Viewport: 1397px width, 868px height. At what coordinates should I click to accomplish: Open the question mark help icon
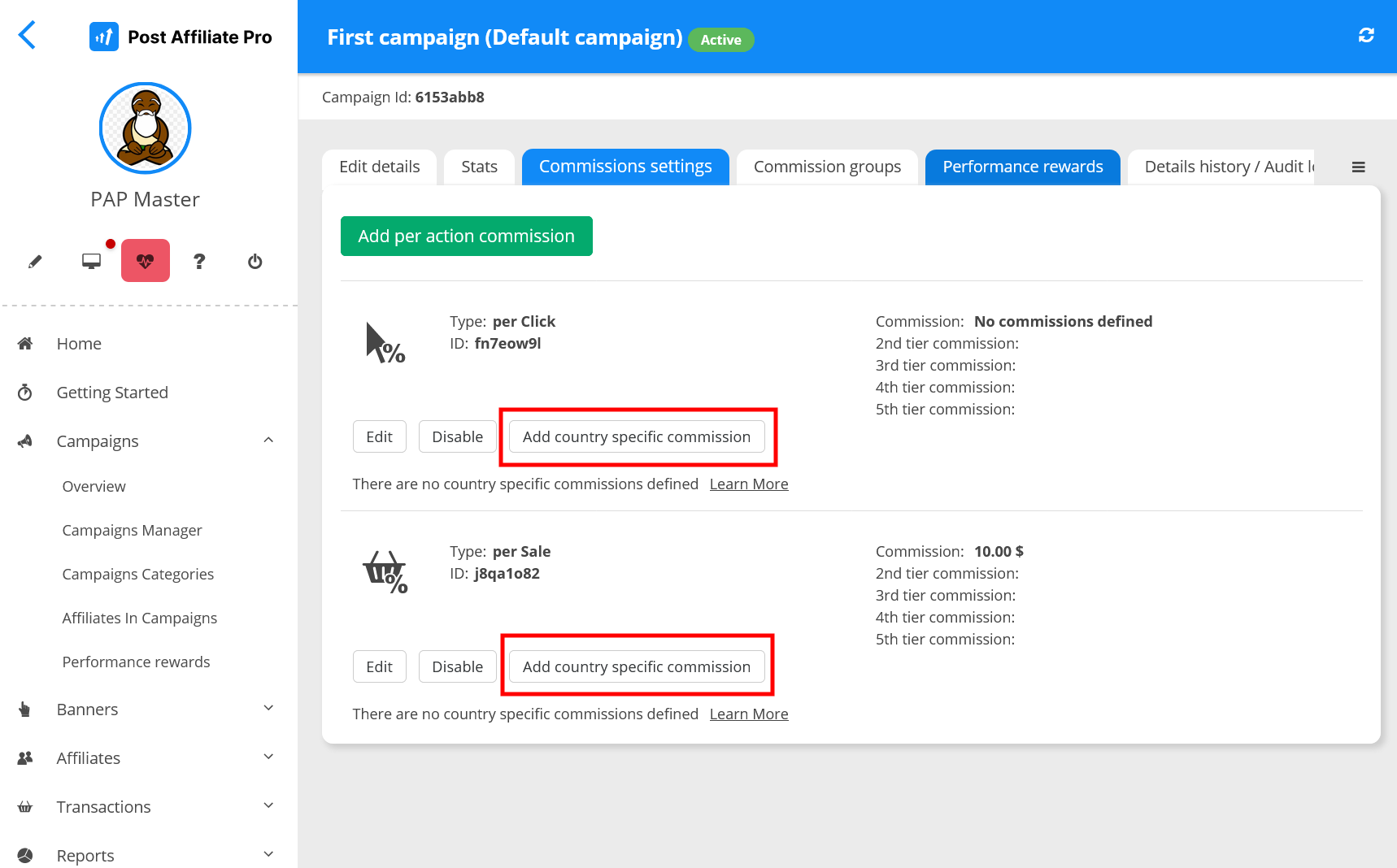click(x=199, y=262)
